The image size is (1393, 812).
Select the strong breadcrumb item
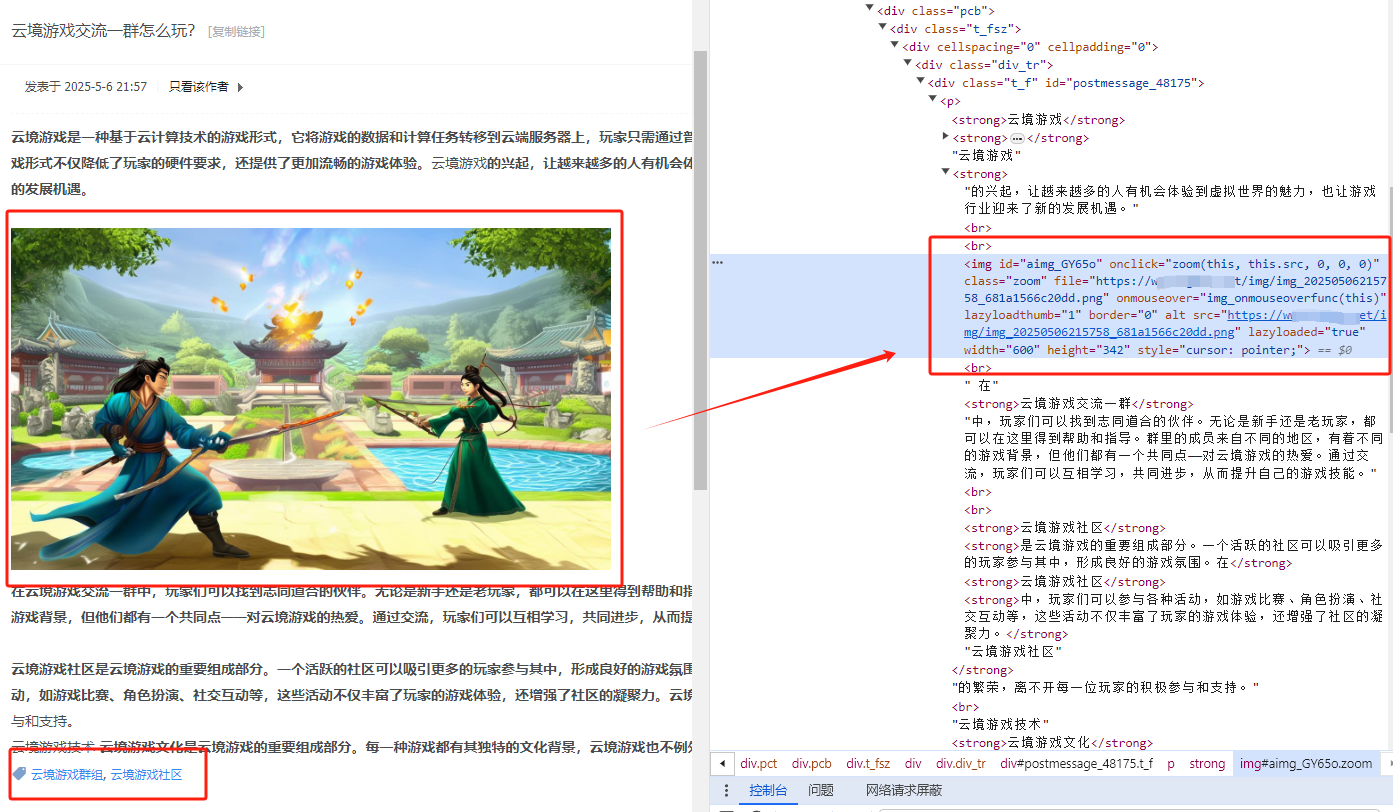pyautogui.click(x=1207, y=763)
